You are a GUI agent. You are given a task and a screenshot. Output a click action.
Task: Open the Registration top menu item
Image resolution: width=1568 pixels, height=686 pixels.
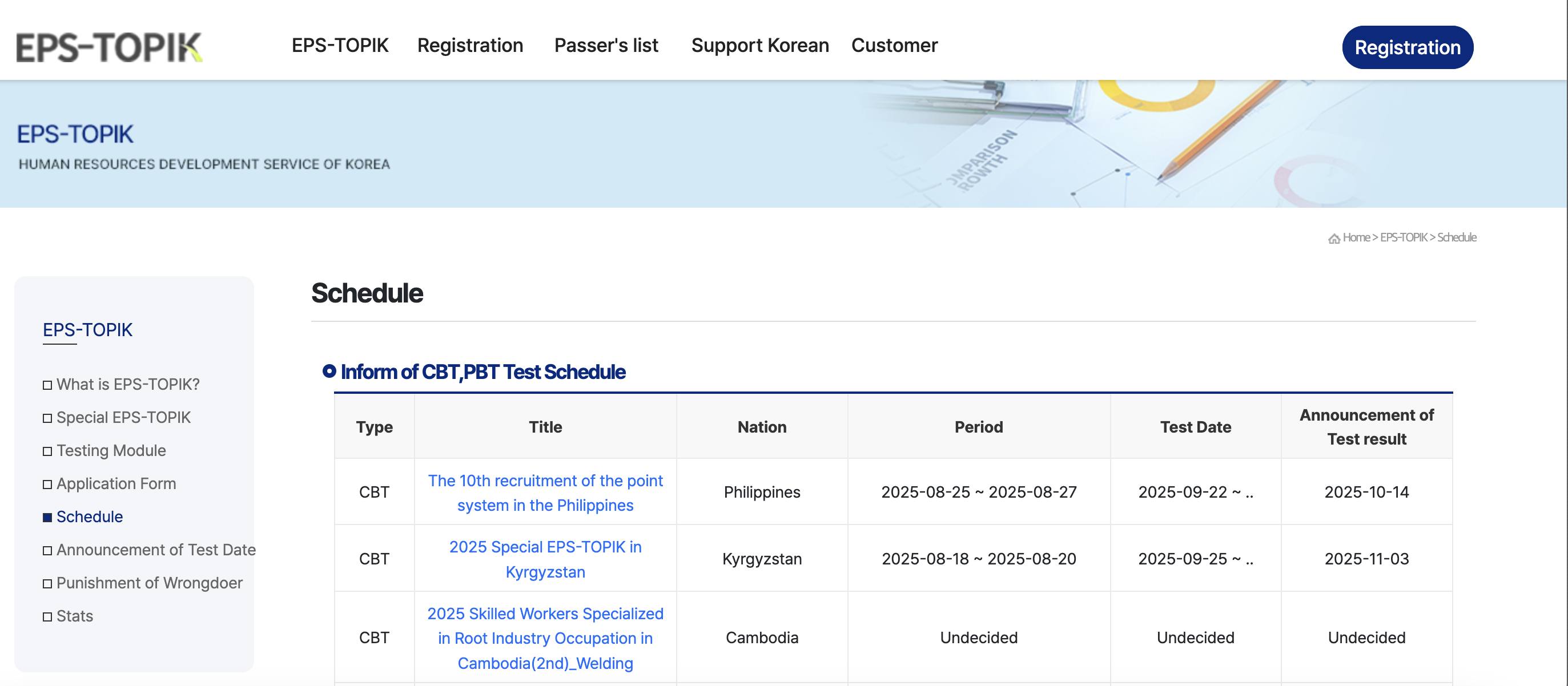pos(470,46)
